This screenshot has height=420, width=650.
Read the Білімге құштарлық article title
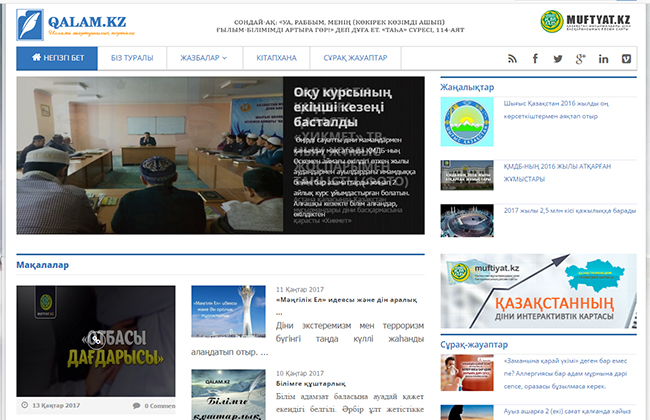310,384
